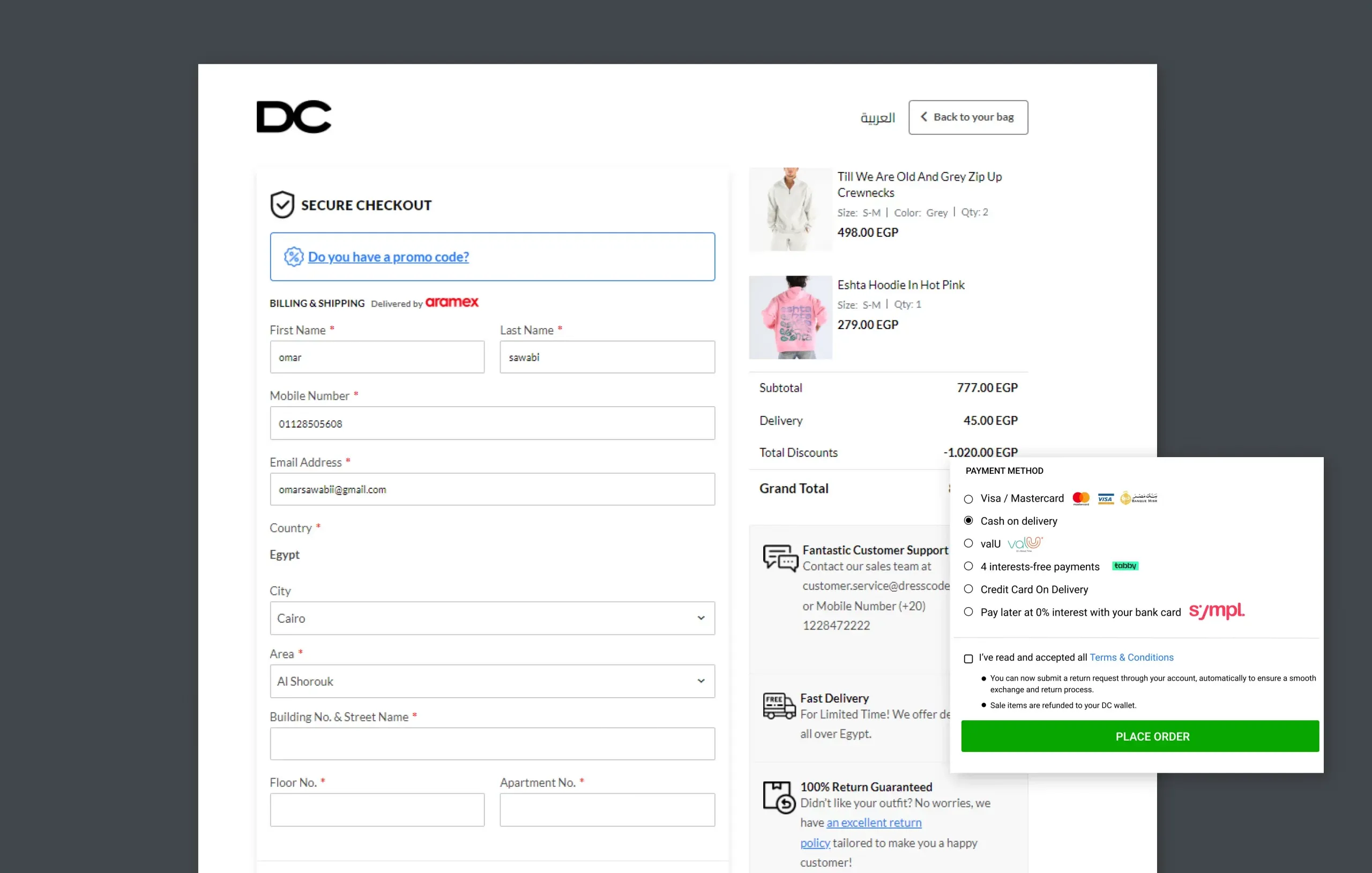Switch language to العربية
Viewport: 1372px width, 873px height.
coord(877,117)
